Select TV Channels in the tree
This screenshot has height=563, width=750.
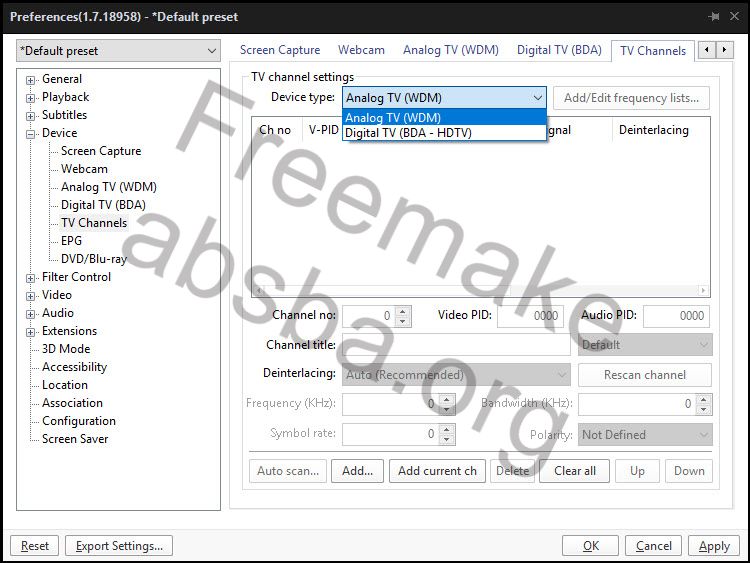click(x=94, y=223)
